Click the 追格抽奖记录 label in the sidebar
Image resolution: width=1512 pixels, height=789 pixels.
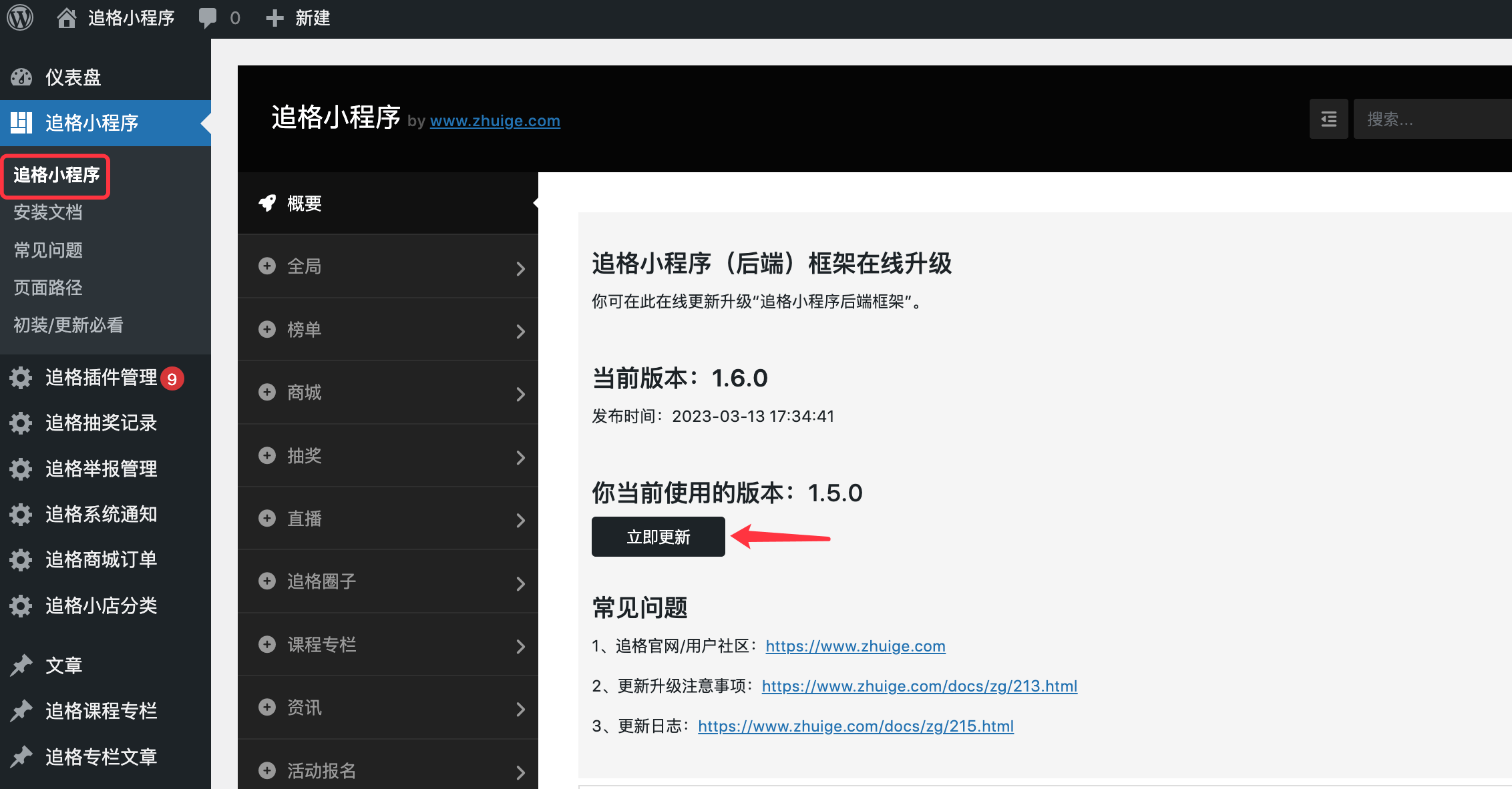tap(102, 423)
